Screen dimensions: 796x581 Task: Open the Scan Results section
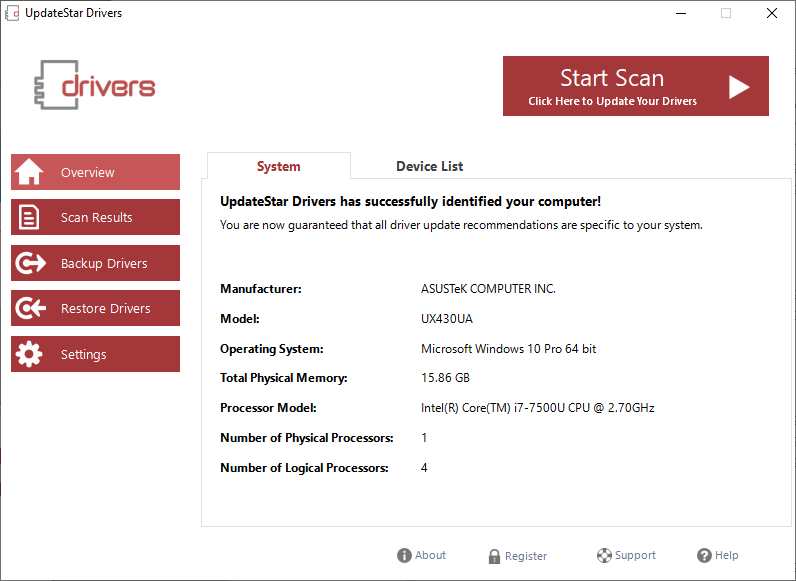tap(96, 217)
